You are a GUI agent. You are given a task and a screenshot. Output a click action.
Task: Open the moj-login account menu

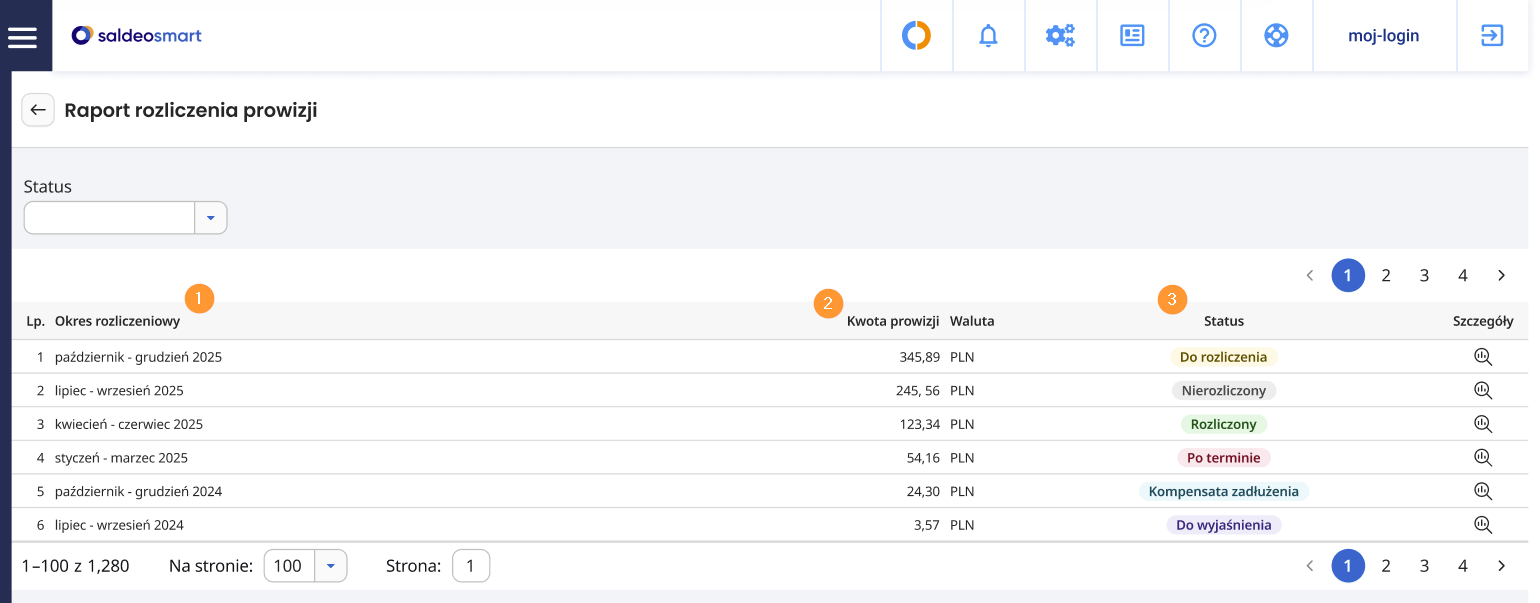click(x=1384, y=36)
